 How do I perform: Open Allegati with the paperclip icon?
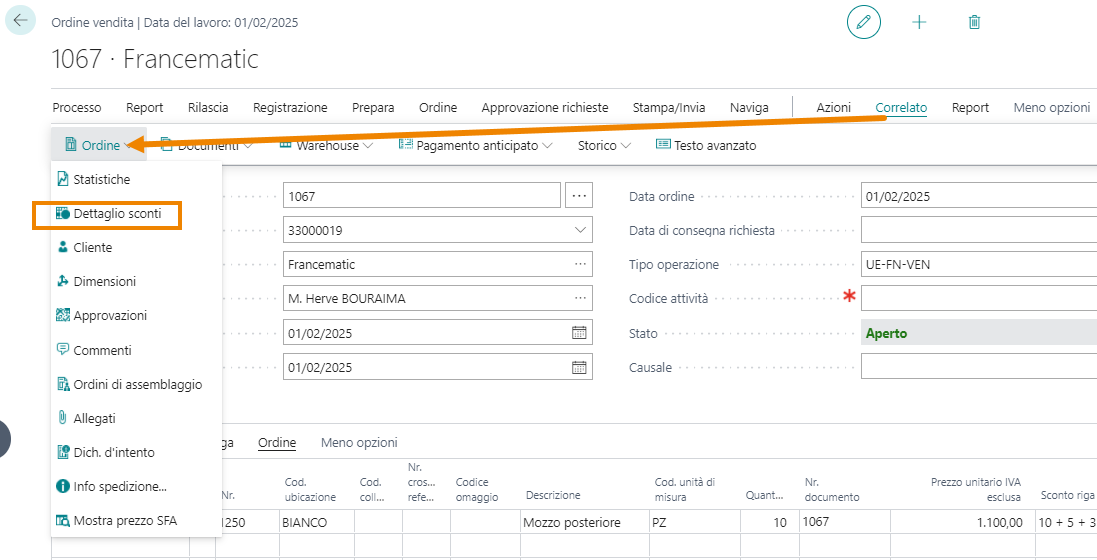pyautogui.click(x=94, y=418)
